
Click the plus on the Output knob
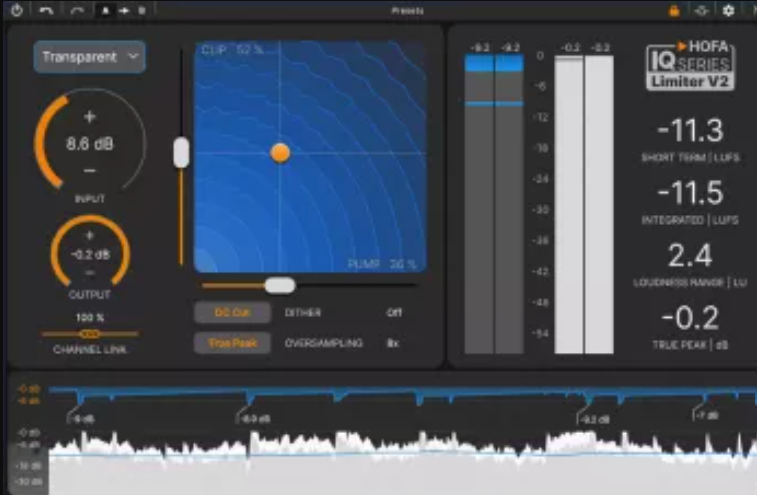(90, 236)
